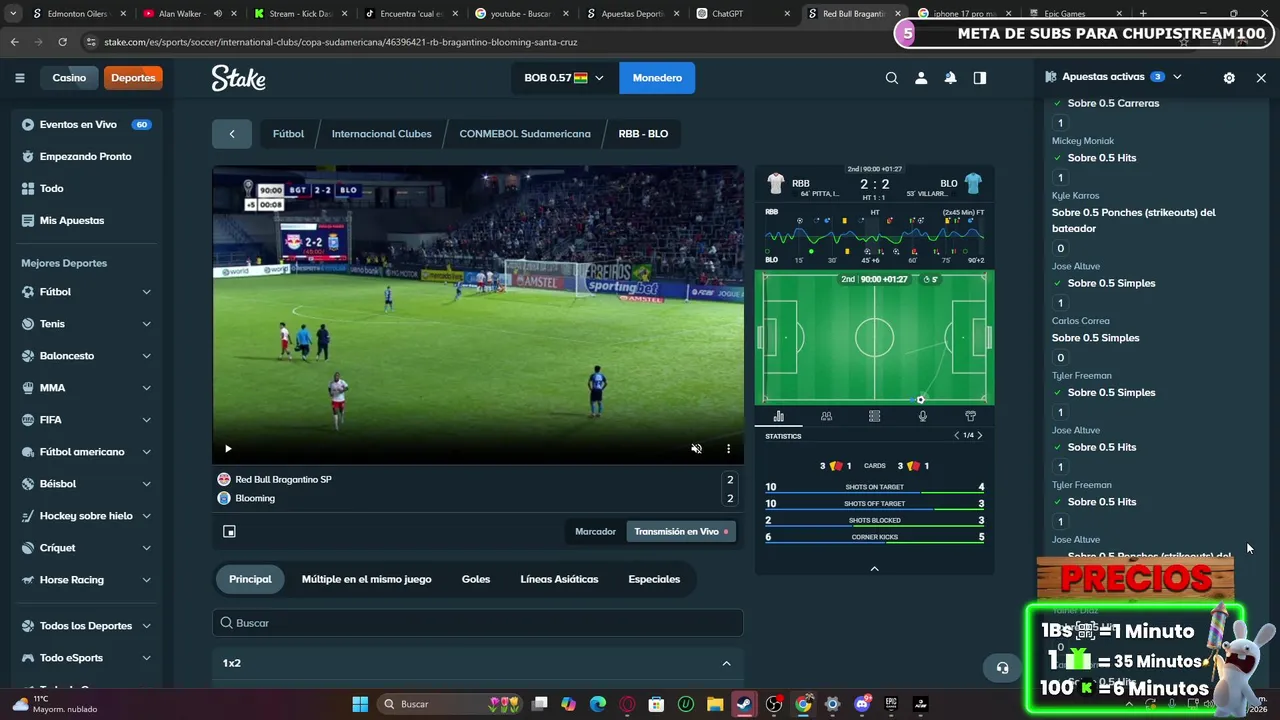Toggle the bet slip sidebar icon
Viewport: 1280px width, 720px height.
point(980,78)
